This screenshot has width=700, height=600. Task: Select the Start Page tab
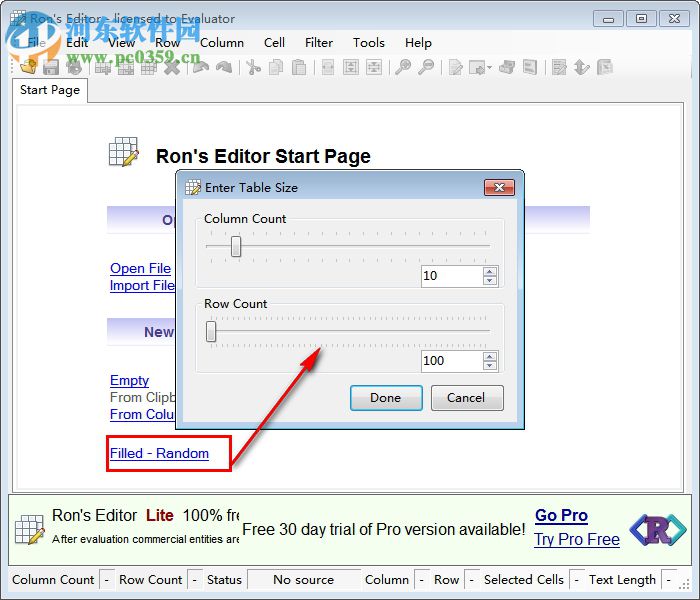tap(50, 90)
